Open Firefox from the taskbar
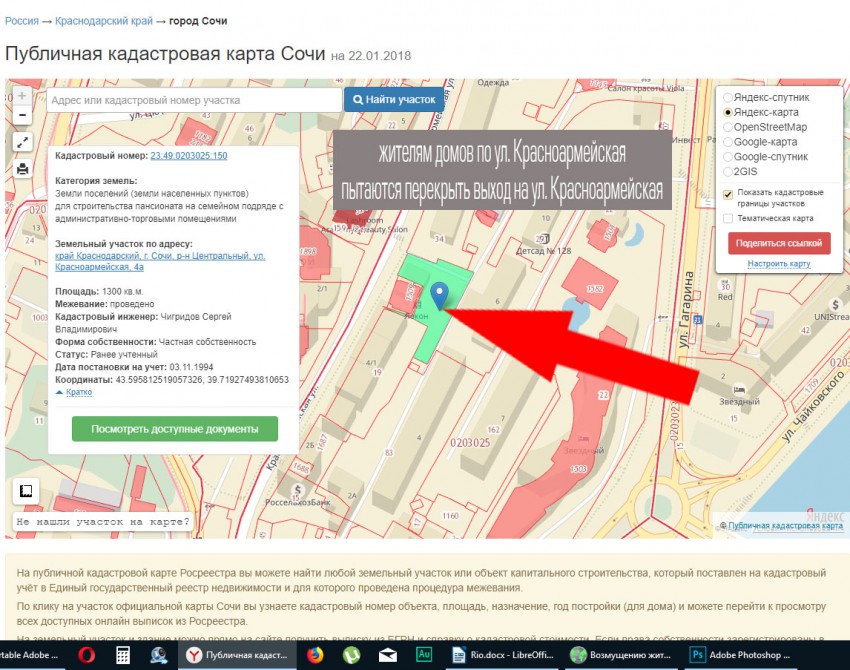 (x=315, y=655)
